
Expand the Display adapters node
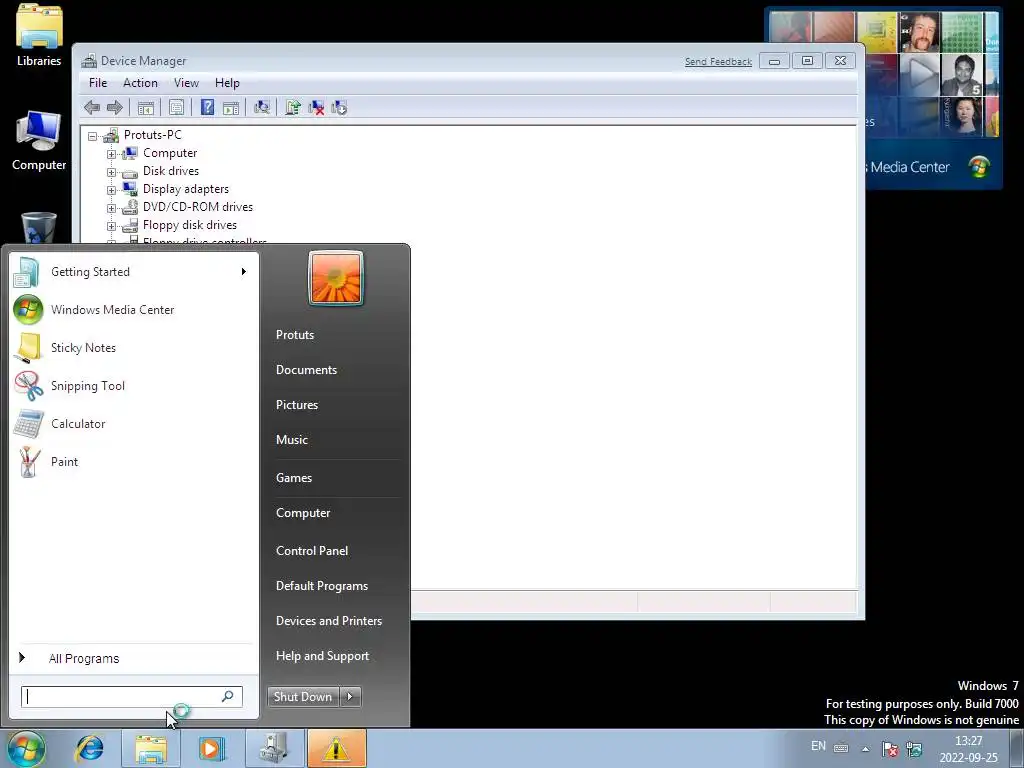[x=111, y=190]
